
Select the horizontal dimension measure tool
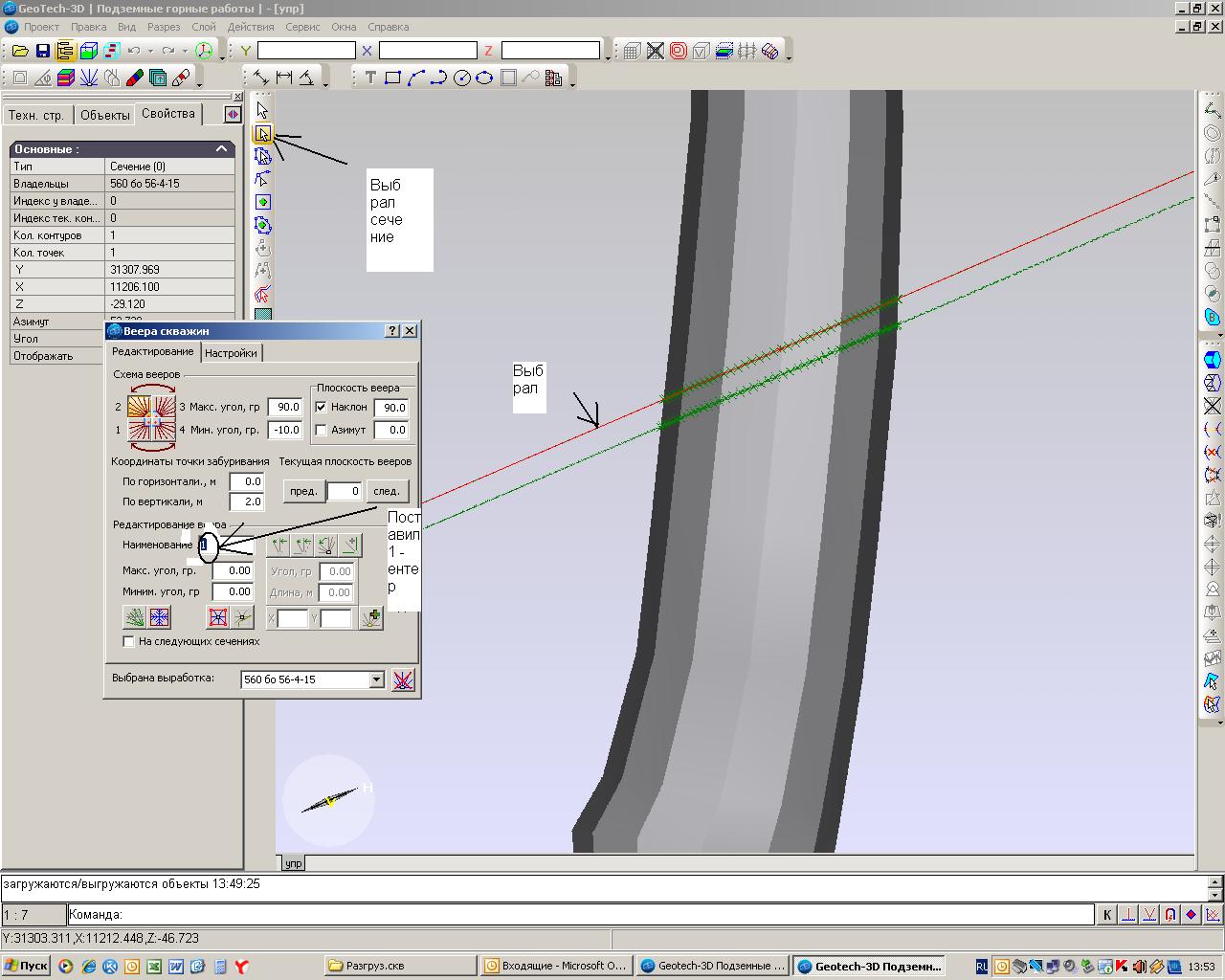tap(284, 78)
